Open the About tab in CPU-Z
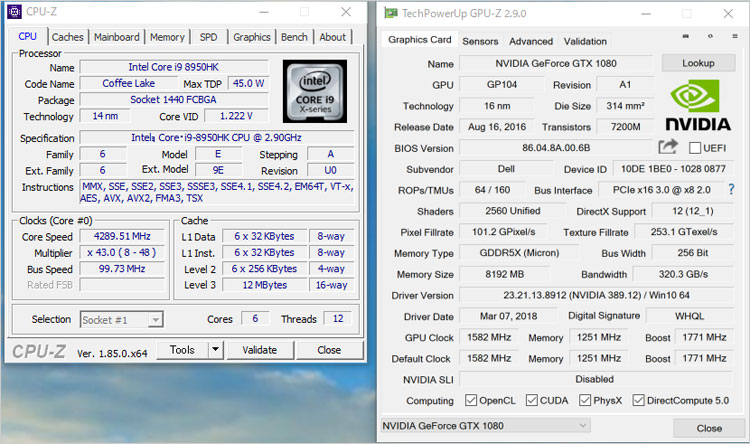Screen dimensions: 750x444 point(332,37)
